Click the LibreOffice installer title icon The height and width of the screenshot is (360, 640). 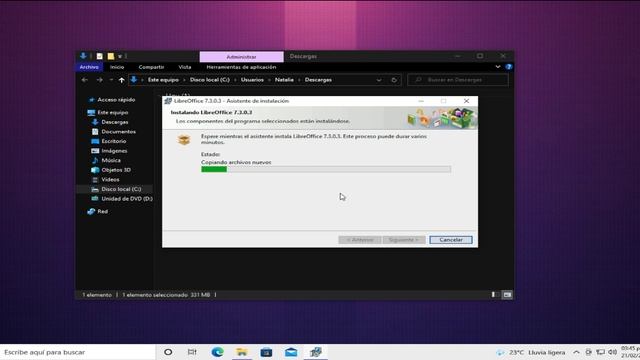click(x=168, y=101)
